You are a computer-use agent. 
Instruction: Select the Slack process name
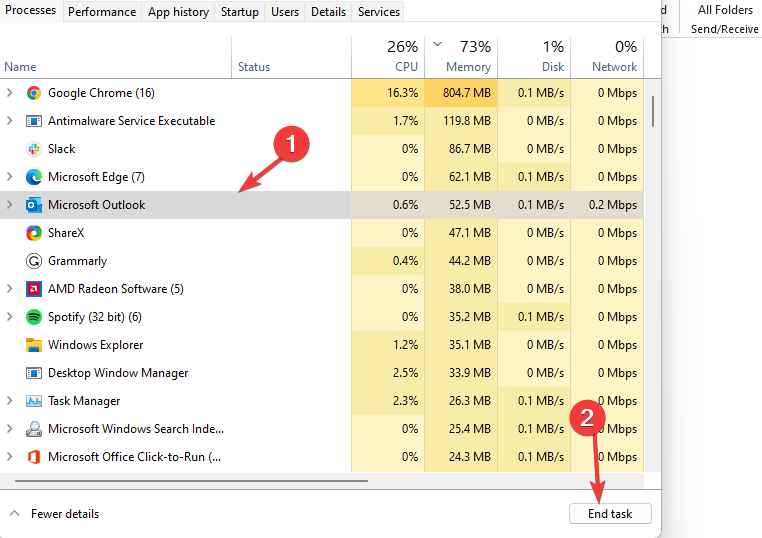point(62,149)
